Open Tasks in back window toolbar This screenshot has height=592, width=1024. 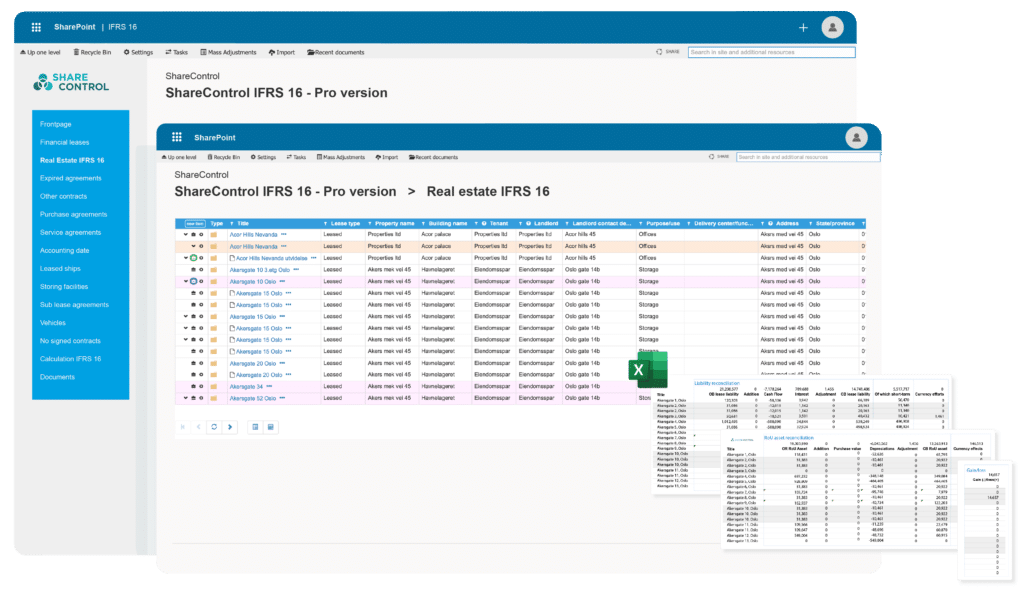point(176,52)
